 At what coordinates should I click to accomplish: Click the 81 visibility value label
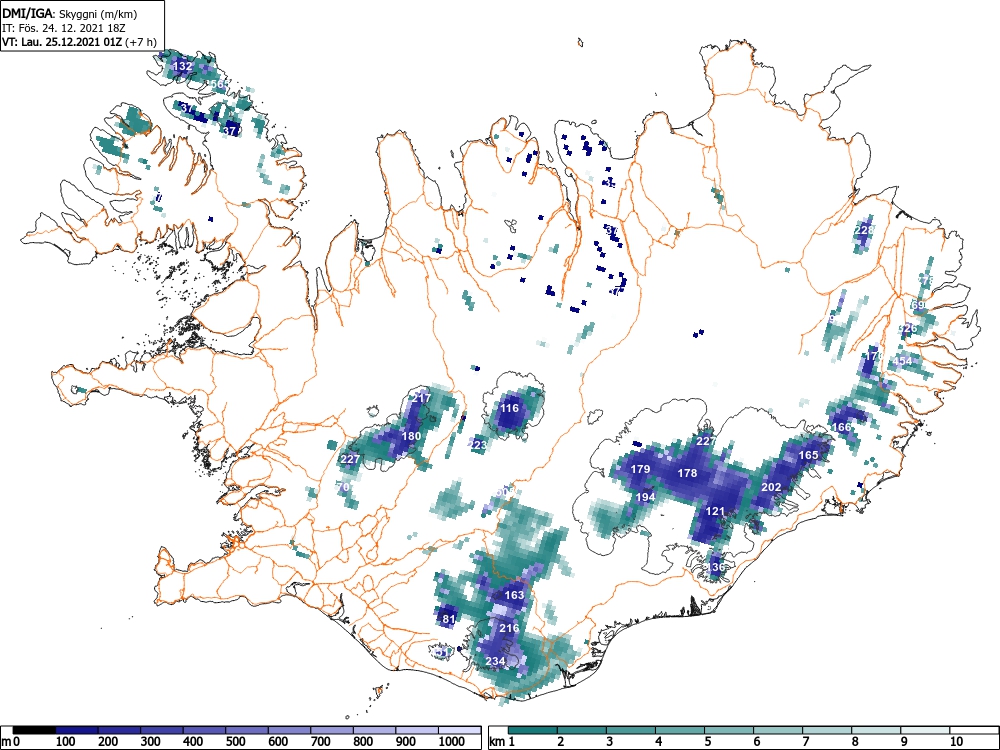pyautogui.click(x=448, y=618)
